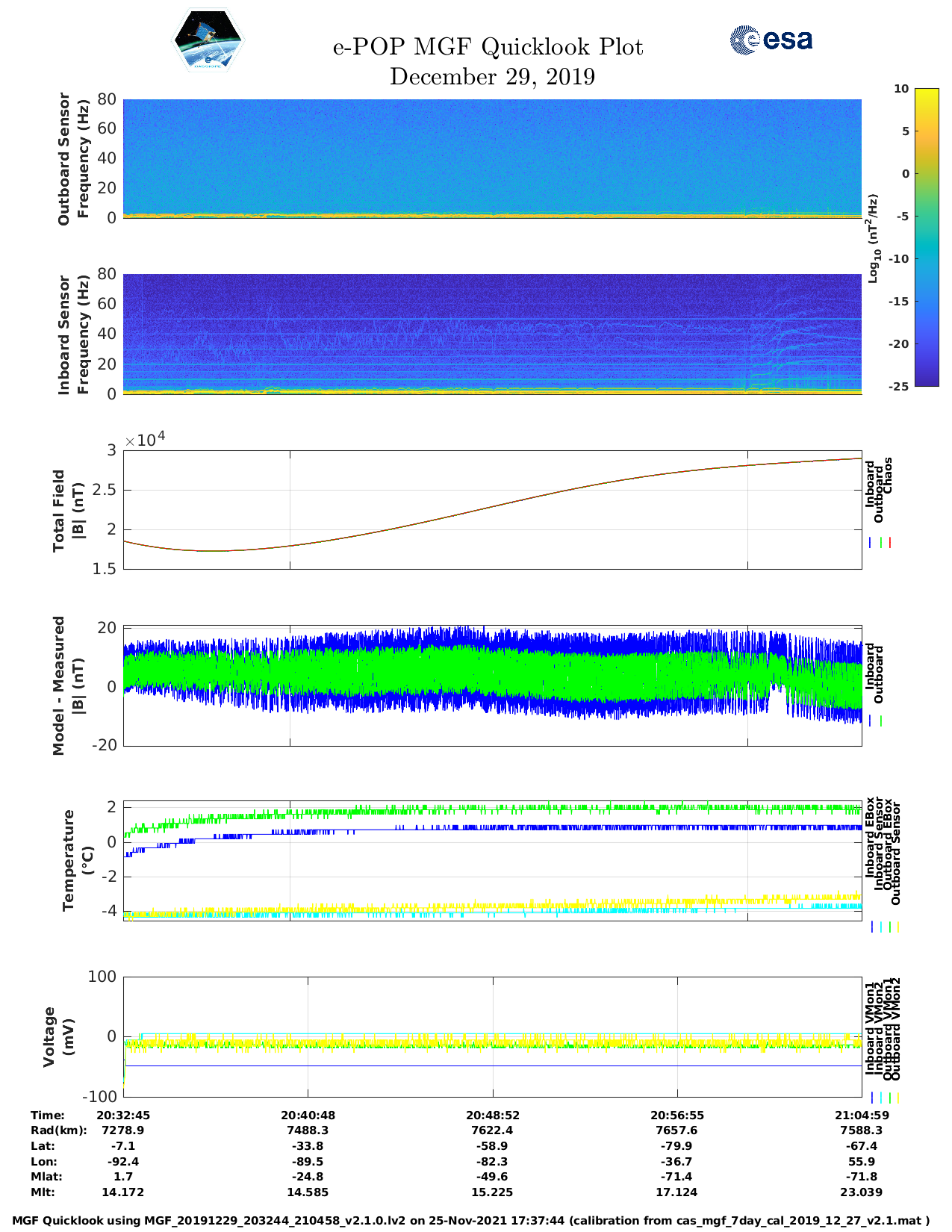
Task: Click the Temperature plot panel
Action: (x=492, y=861)
